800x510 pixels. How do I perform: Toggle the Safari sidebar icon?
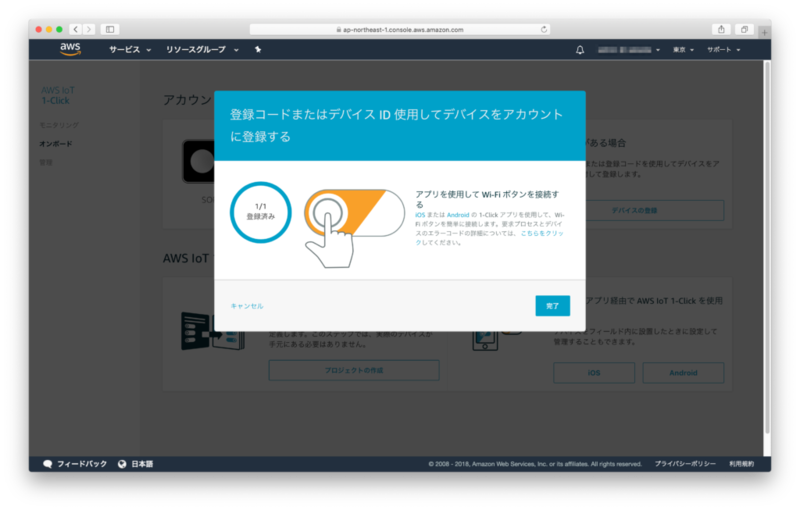click(x=110, y=29)
